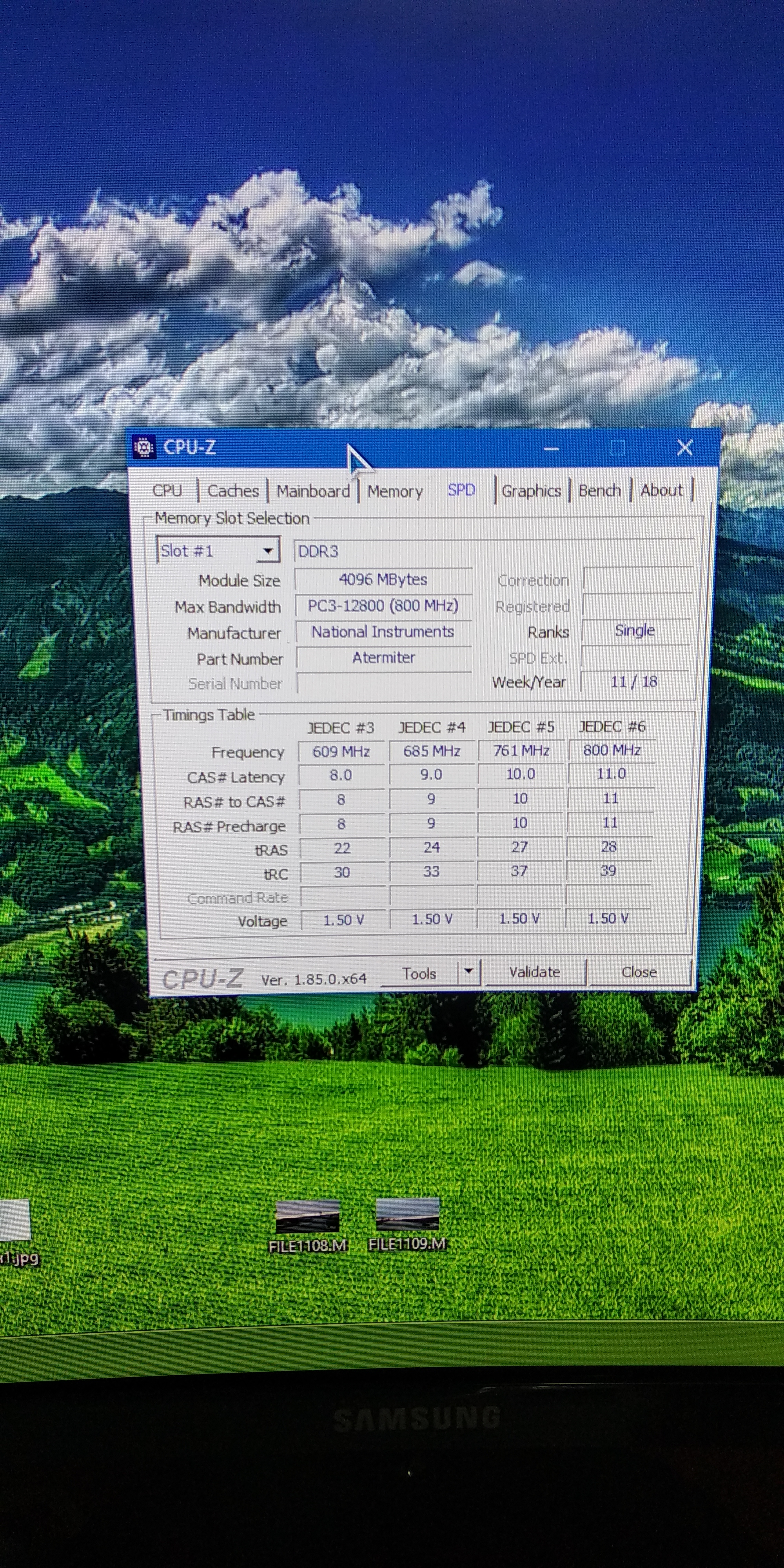Expand the Slot #1 memory dropdown
The image size is (784, 1568).
[x=267, y=552]
